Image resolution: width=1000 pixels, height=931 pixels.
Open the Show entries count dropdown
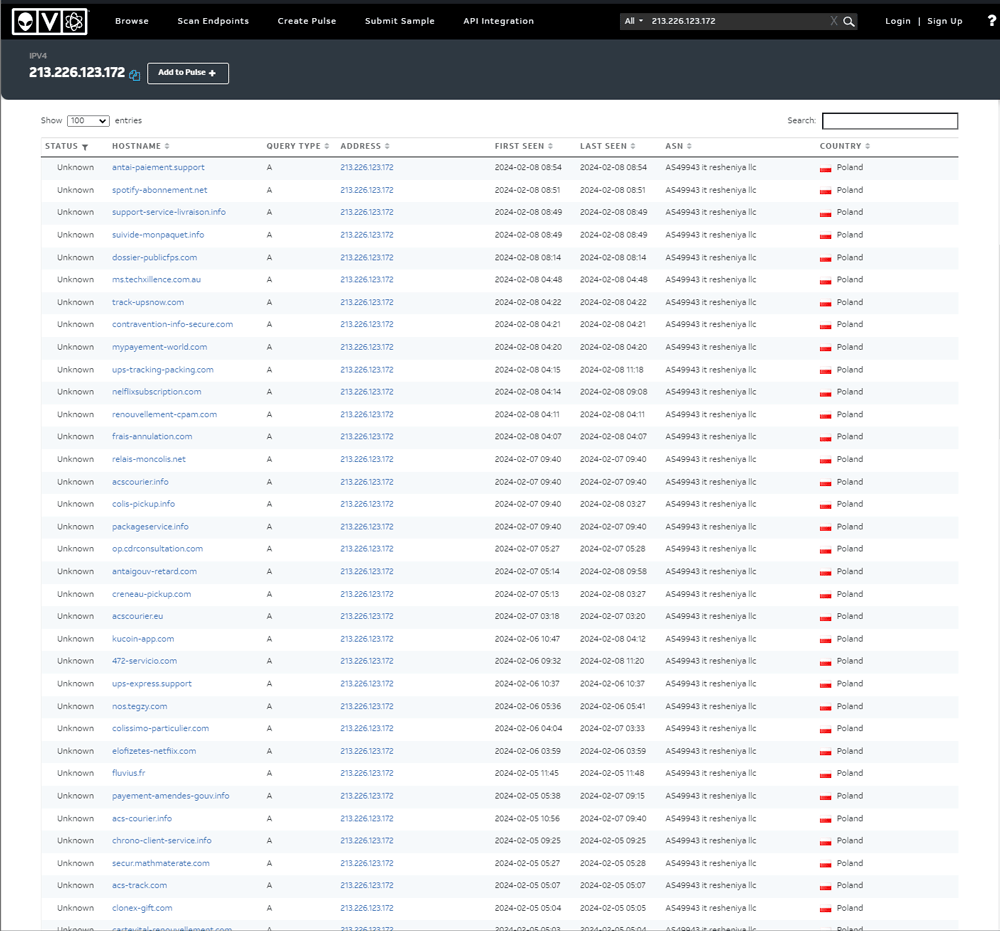point(88,121)
